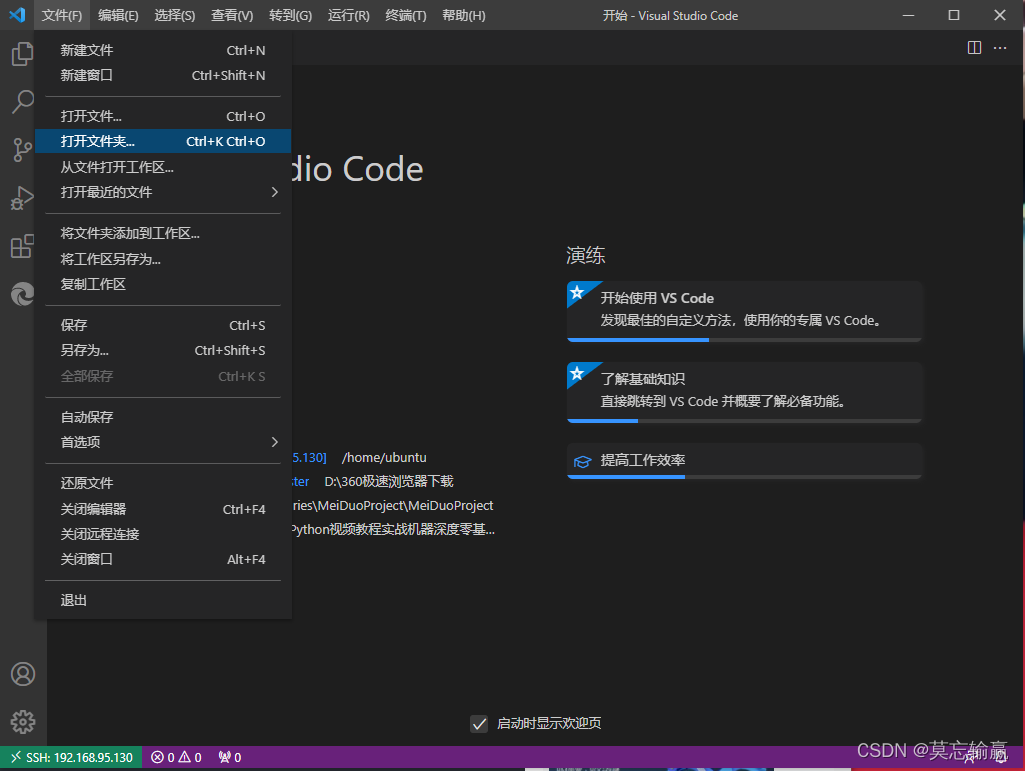Open the 帮助(H) menu
Viewport: 1025px width, 771px height.
pyautogui.click(x=463, y=15)
